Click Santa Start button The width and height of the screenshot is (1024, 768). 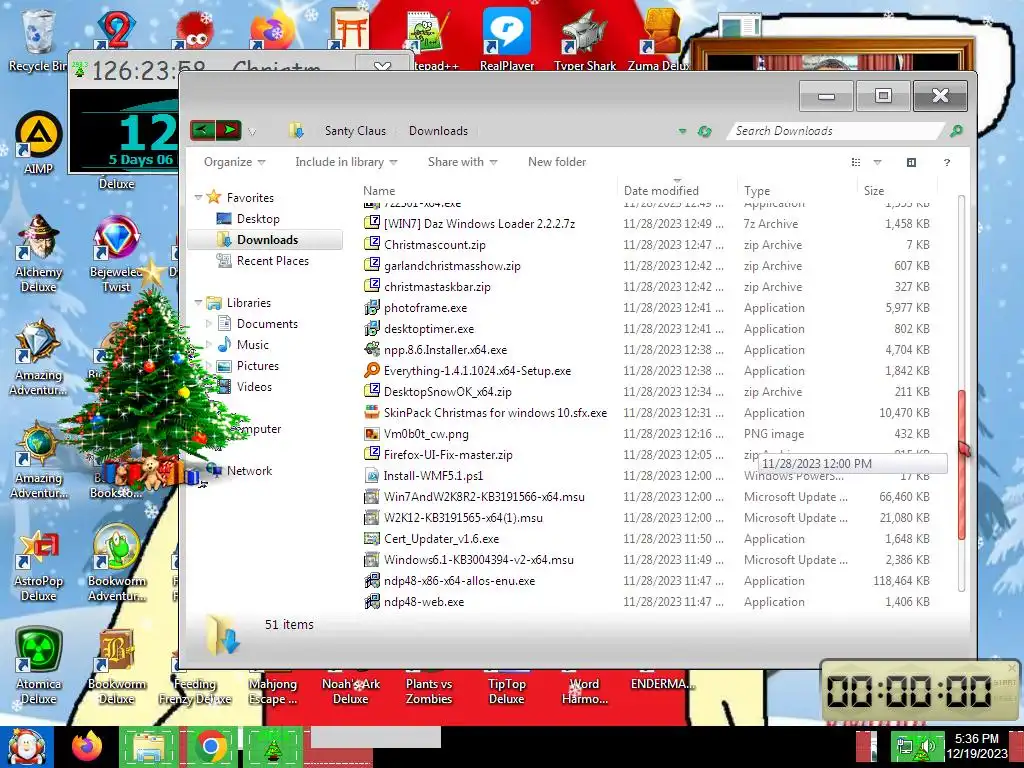pos(26,746)
